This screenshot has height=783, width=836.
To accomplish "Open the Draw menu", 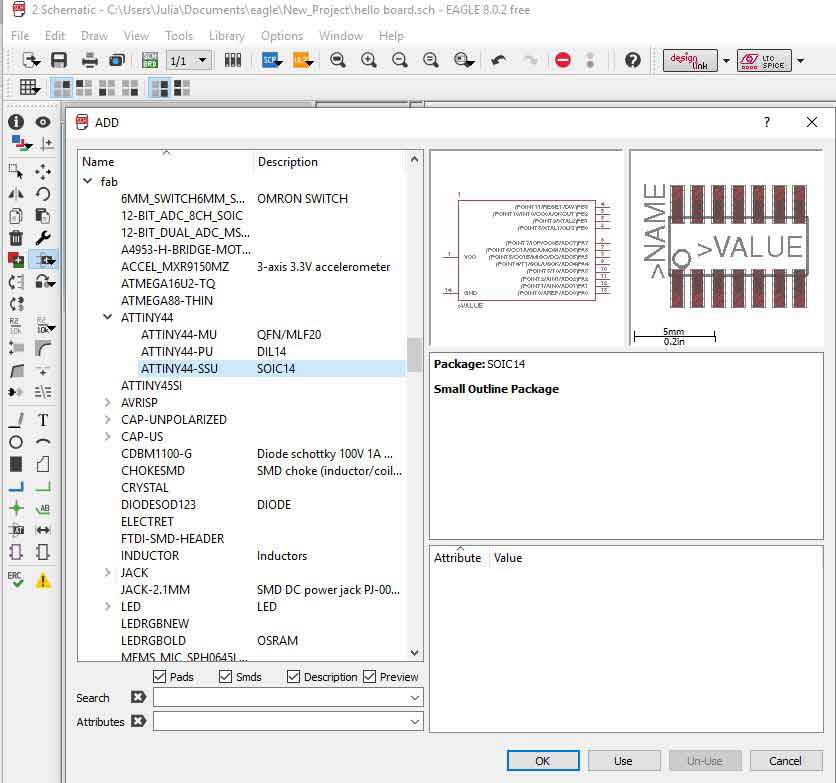I will point(94,36).
